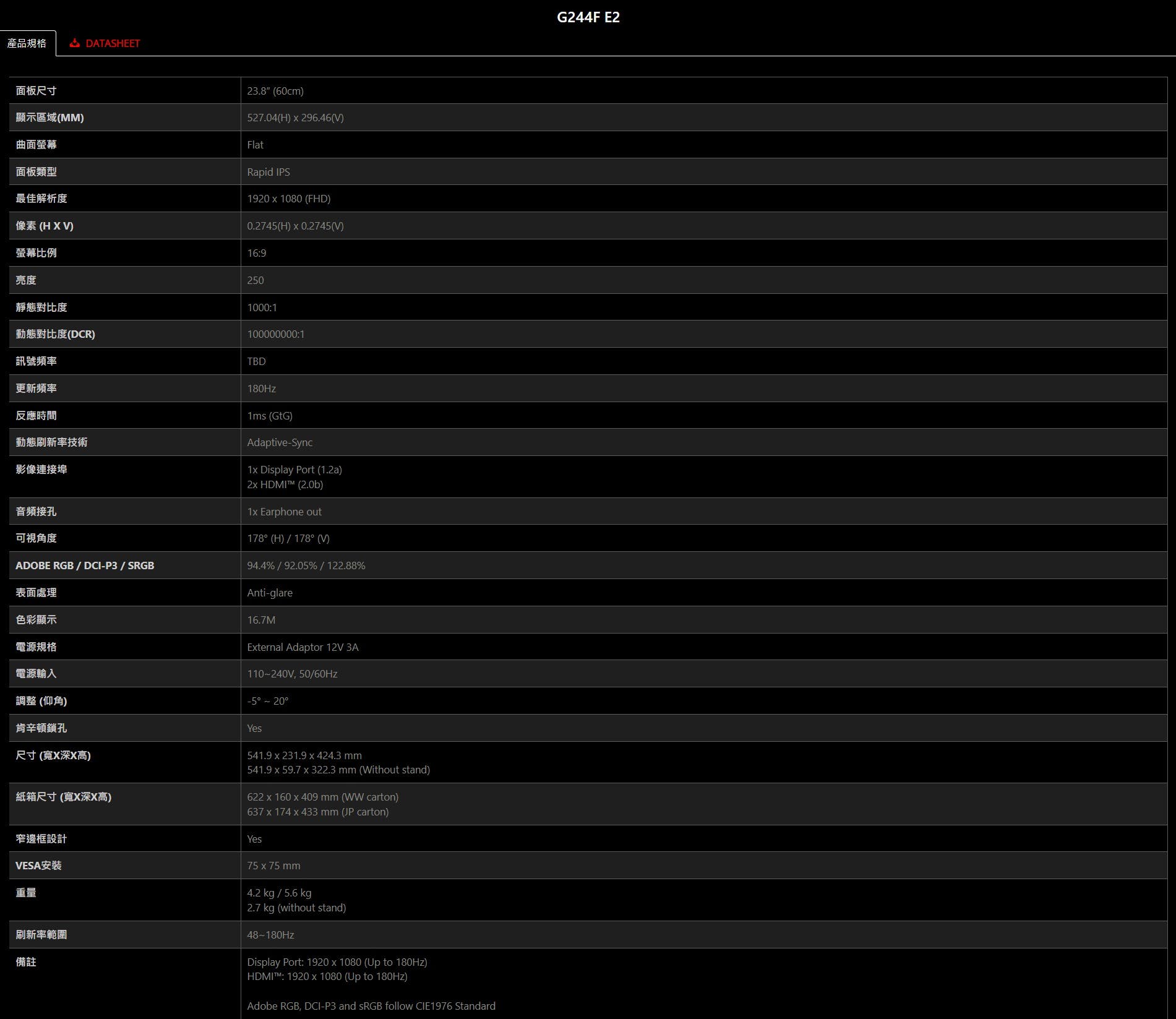The image size is (1176, 1019).
Task: Select the 色彩顯示 label
Action: (36, 620)
